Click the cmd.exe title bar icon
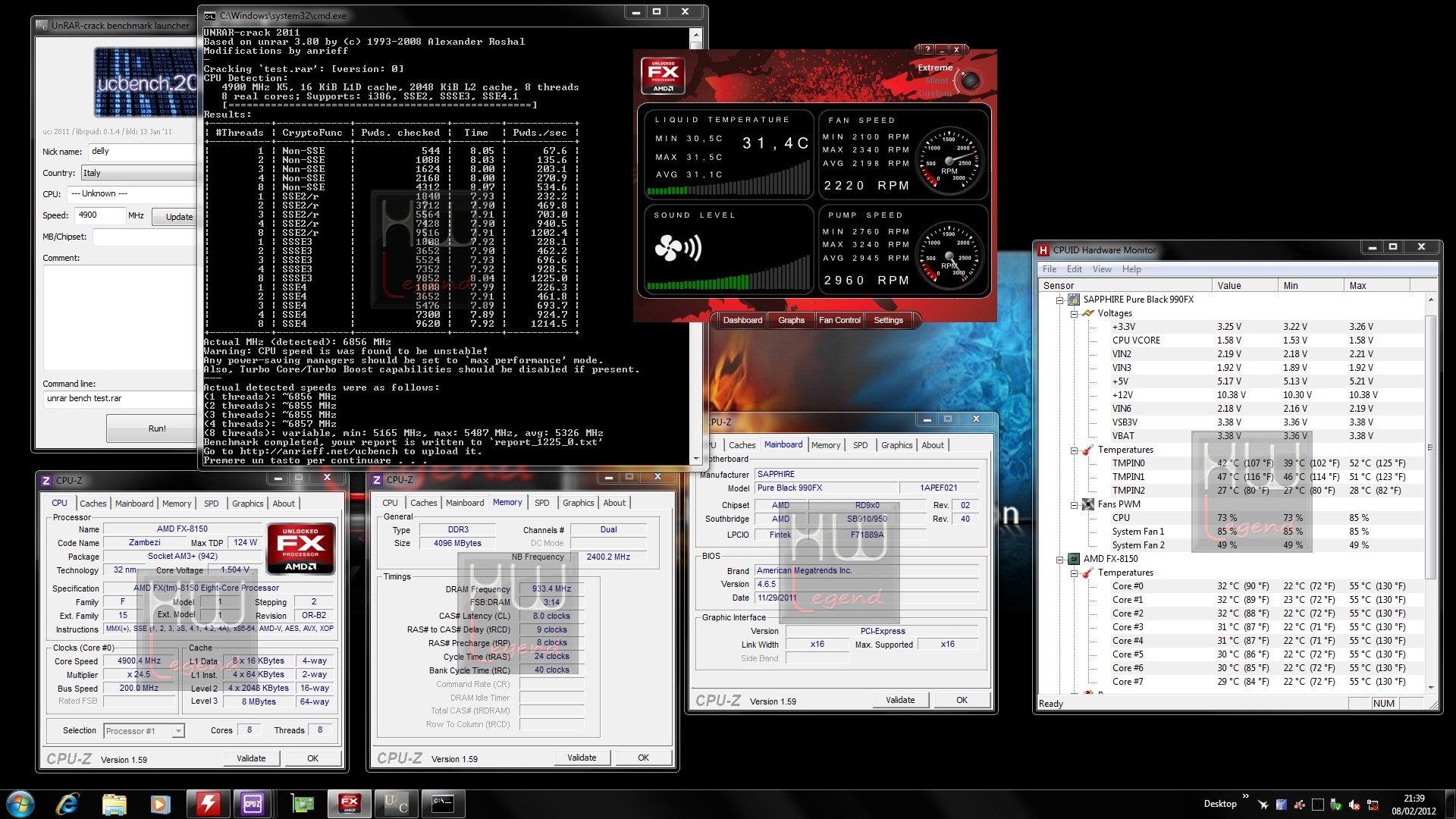1456x819 pixels. point(210,15)
